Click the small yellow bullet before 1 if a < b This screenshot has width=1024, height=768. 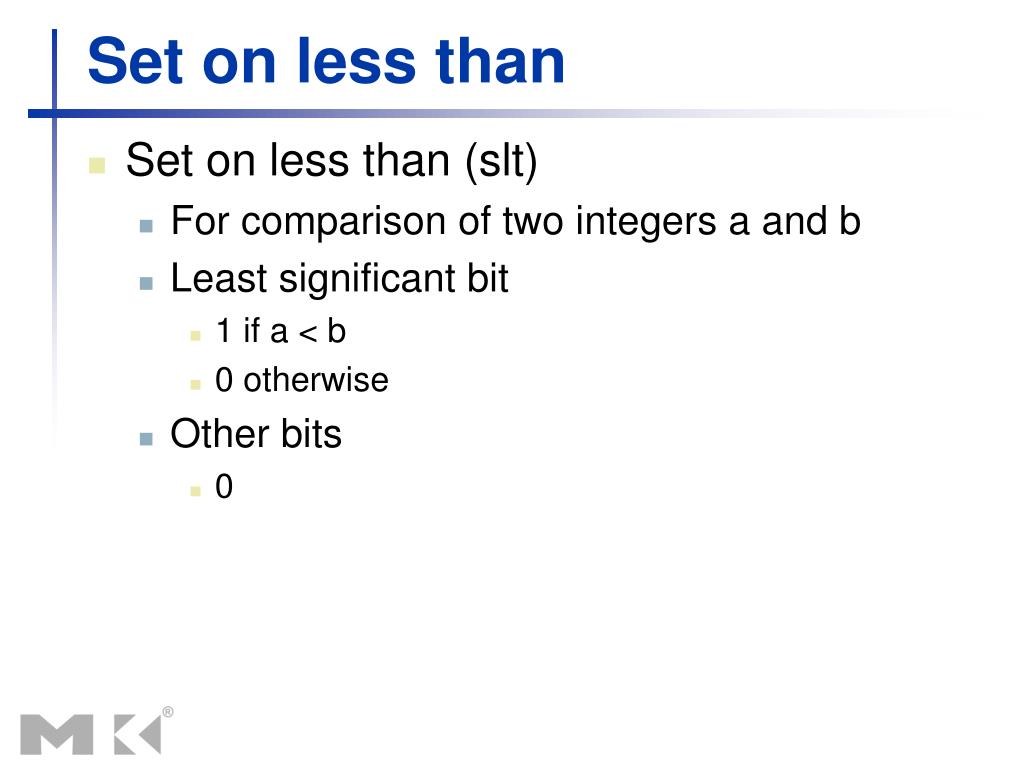point(195,336)
